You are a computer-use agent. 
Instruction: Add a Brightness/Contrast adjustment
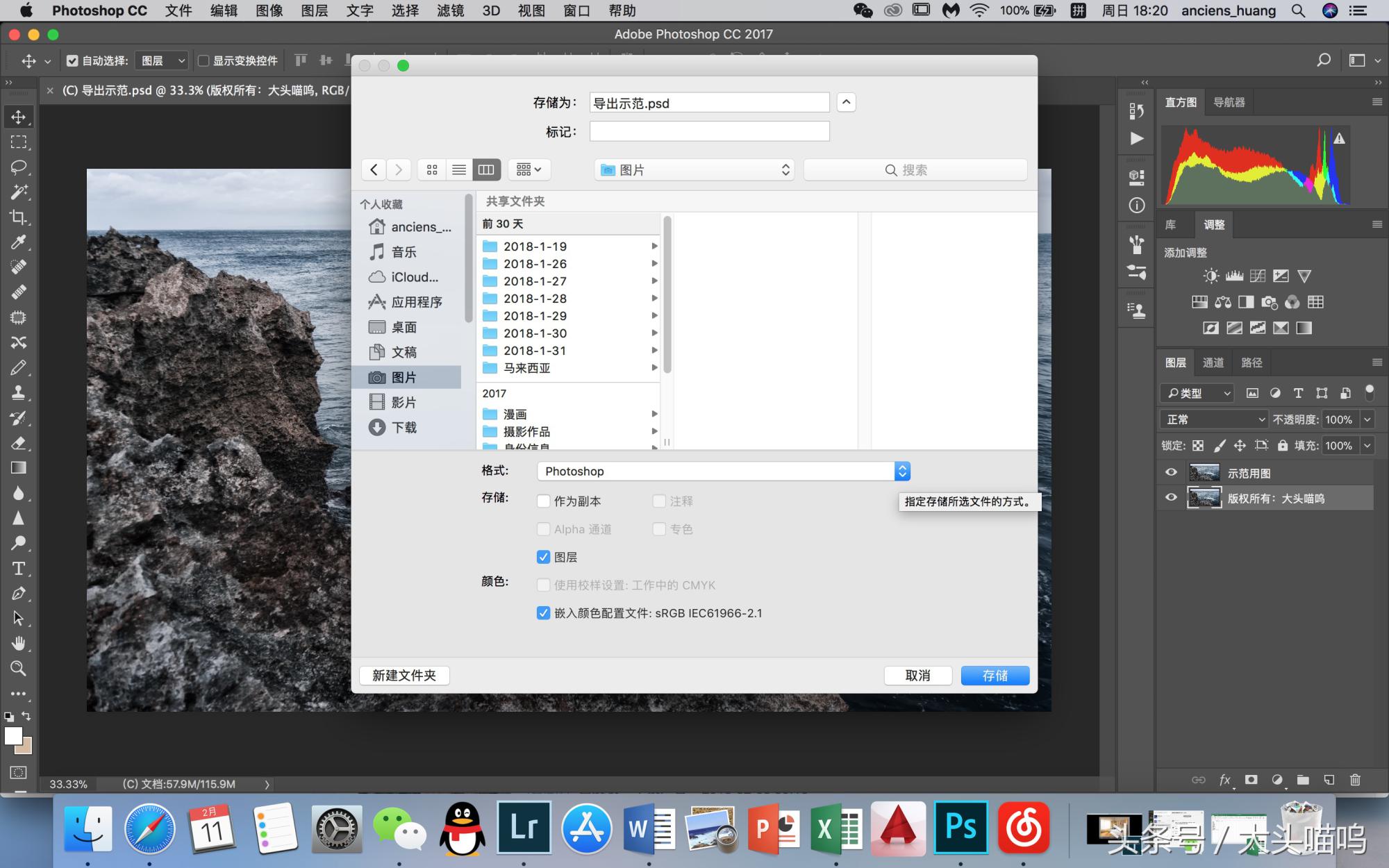1211,276
